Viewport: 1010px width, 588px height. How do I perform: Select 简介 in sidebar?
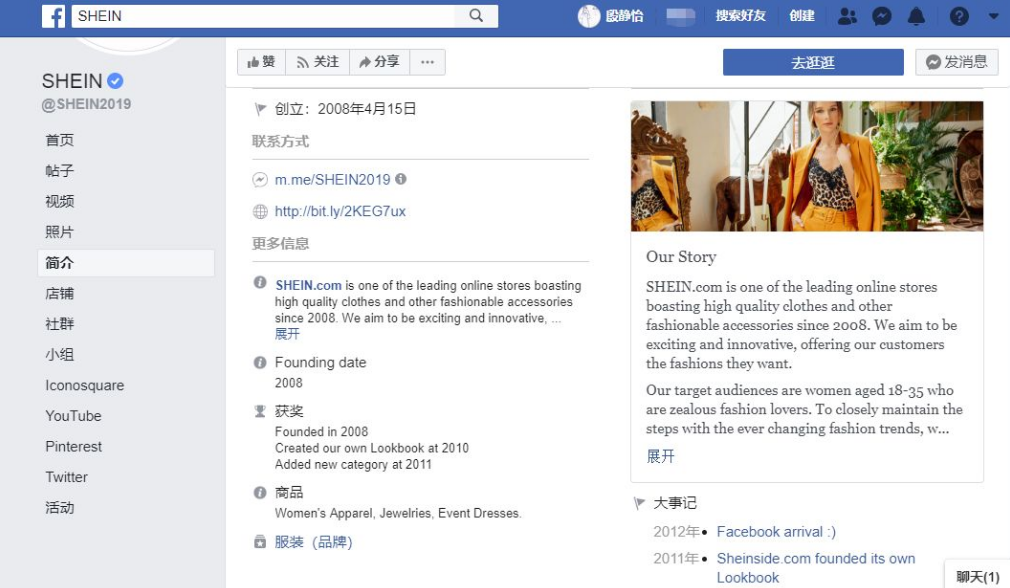click(x=126, y=263)
